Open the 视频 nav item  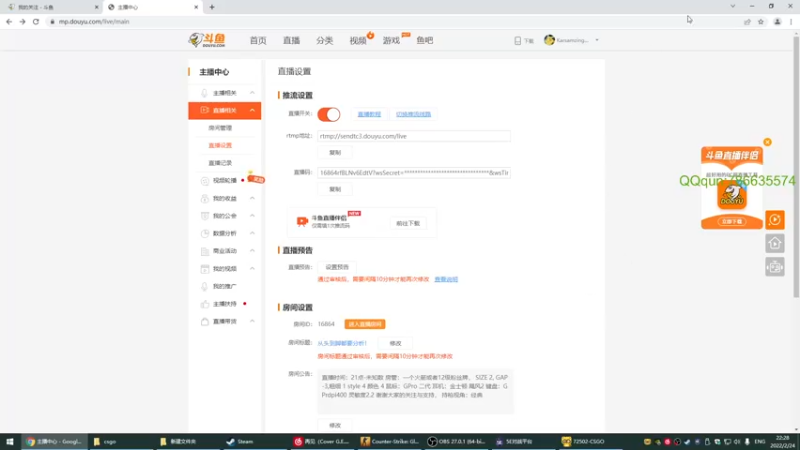pos(358,40)
